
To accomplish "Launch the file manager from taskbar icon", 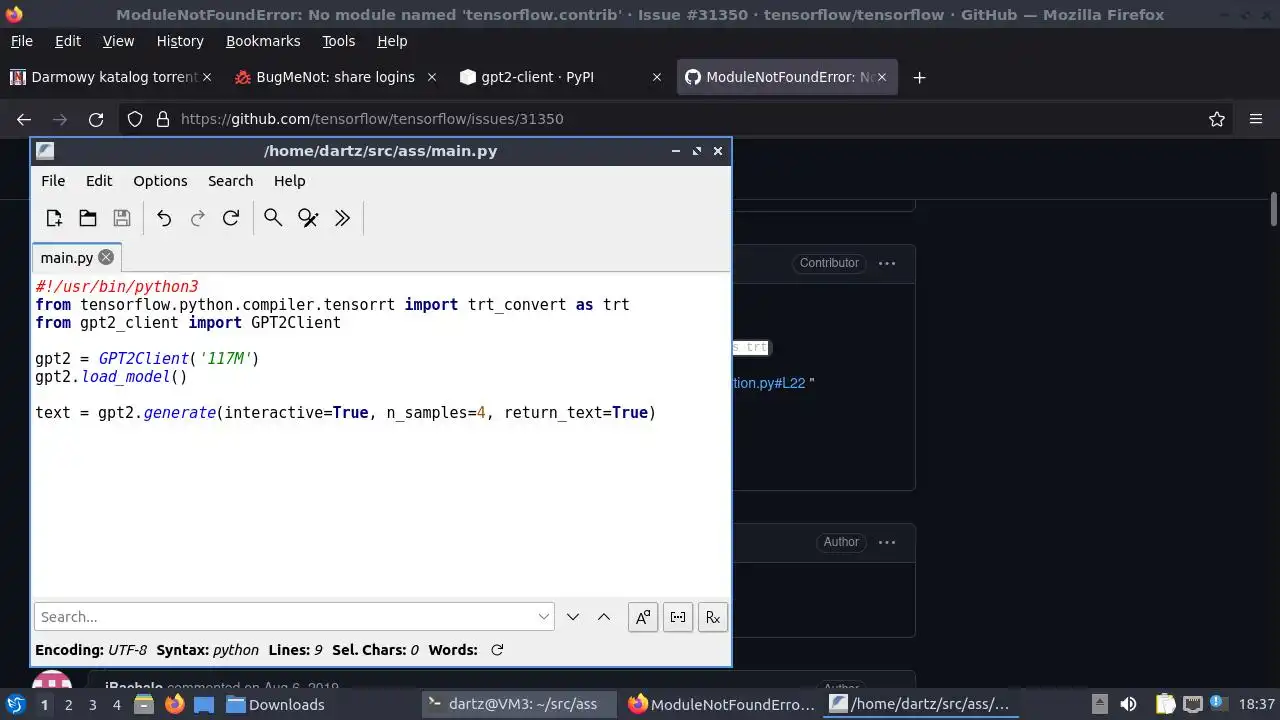I will pos(144,704).
